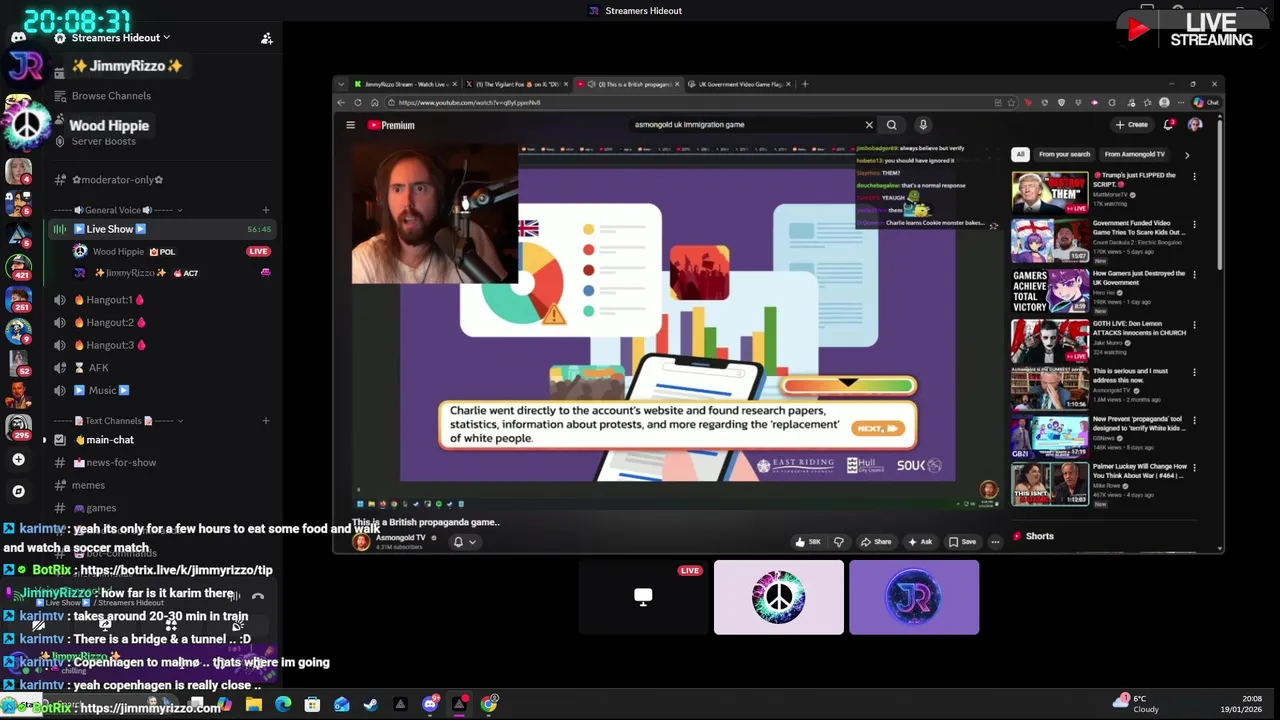Open server icon with 295 badge
Image resolution: width=1280 pixels, height=720 pixels.
(x=19, y=427)
